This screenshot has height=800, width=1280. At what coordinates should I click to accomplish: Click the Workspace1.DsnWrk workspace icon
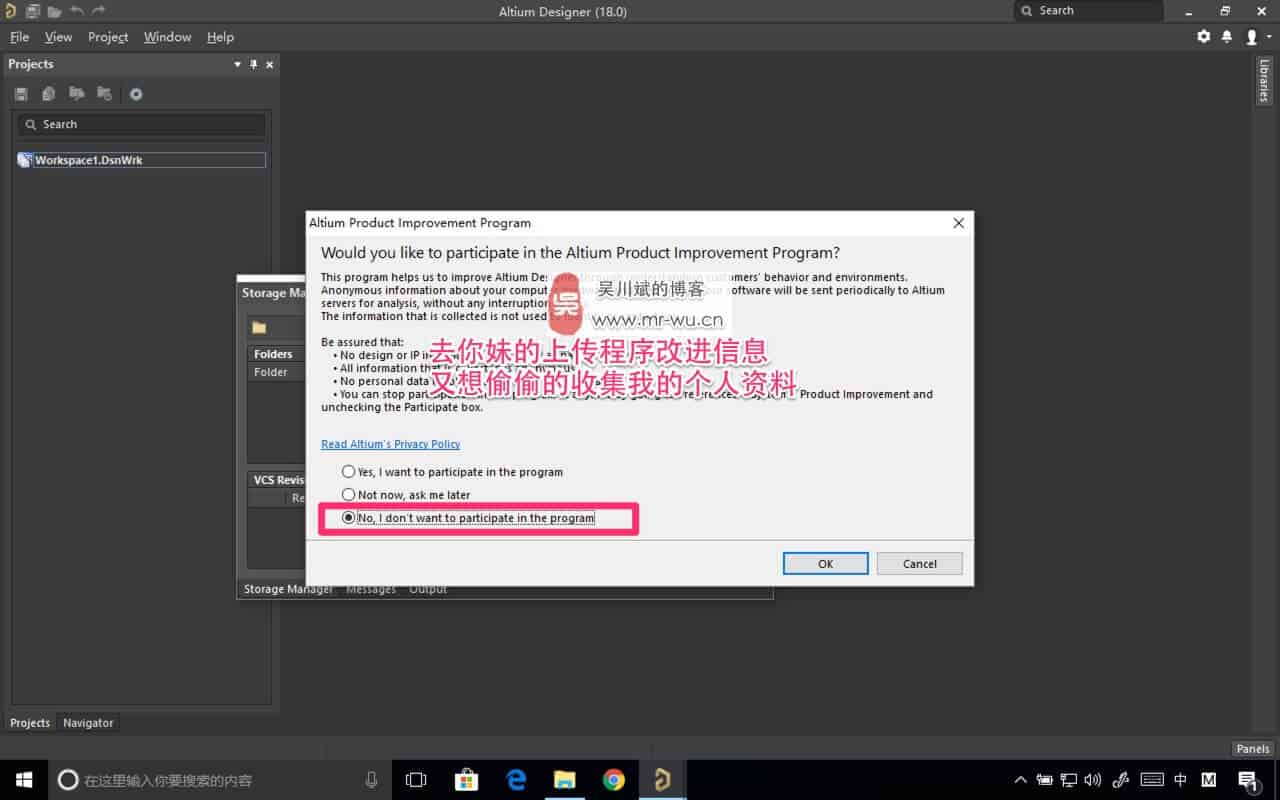click(25, 160)
